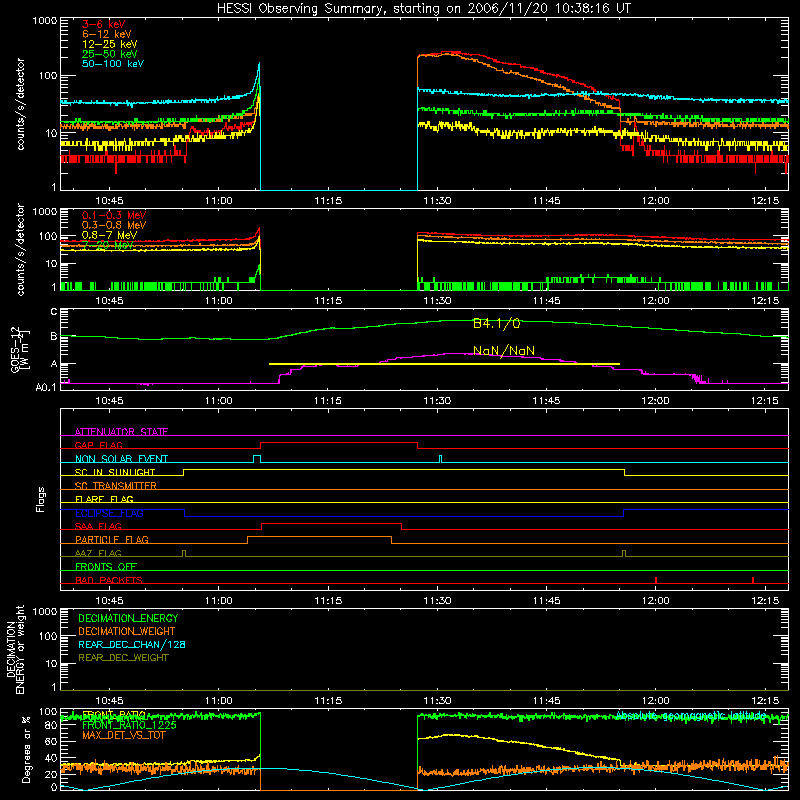This screenshot has width=800, height=800.
Task: Select the DECIMATION_ENERGY legend label
Action: click(x=128, y=618)
